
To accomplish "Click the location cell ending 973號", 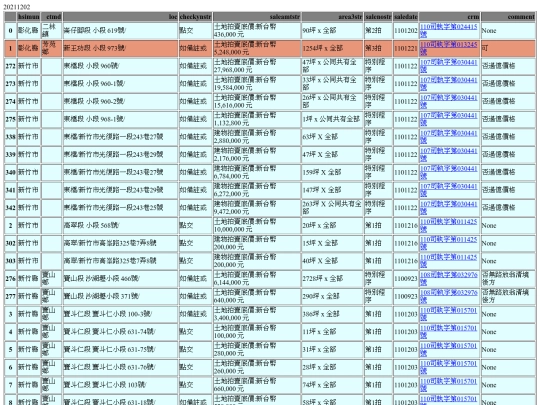I will click(x=121, y=48).
